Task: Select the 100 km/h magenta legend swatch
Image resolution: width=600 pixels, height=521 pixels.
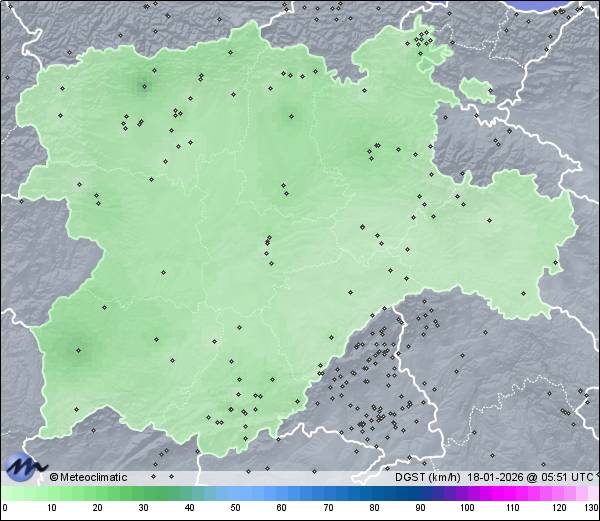Action: click(466, 494)
